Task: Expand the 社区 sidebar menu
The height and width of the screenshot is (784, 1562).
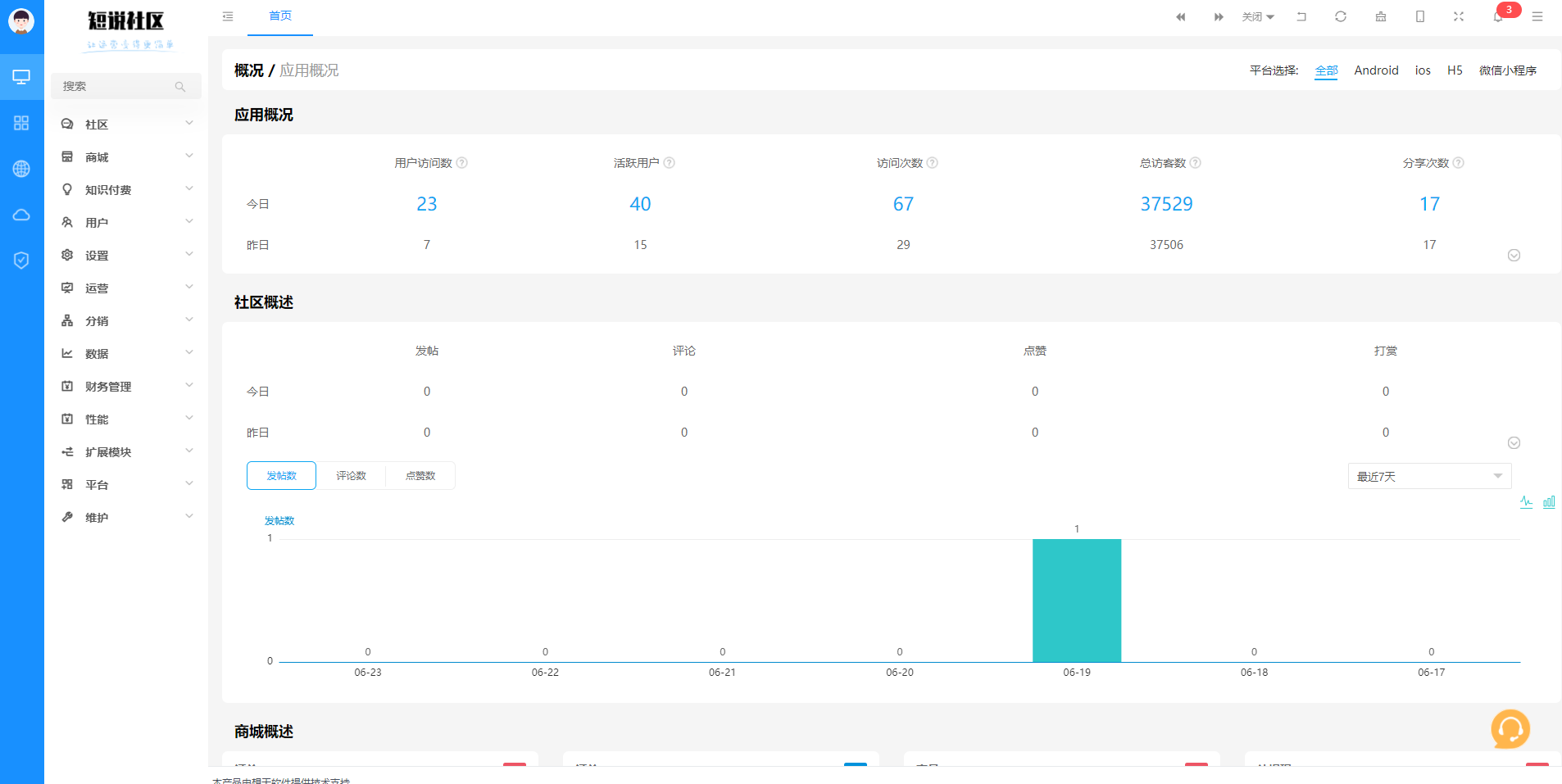Action: (x=127, y=125)
